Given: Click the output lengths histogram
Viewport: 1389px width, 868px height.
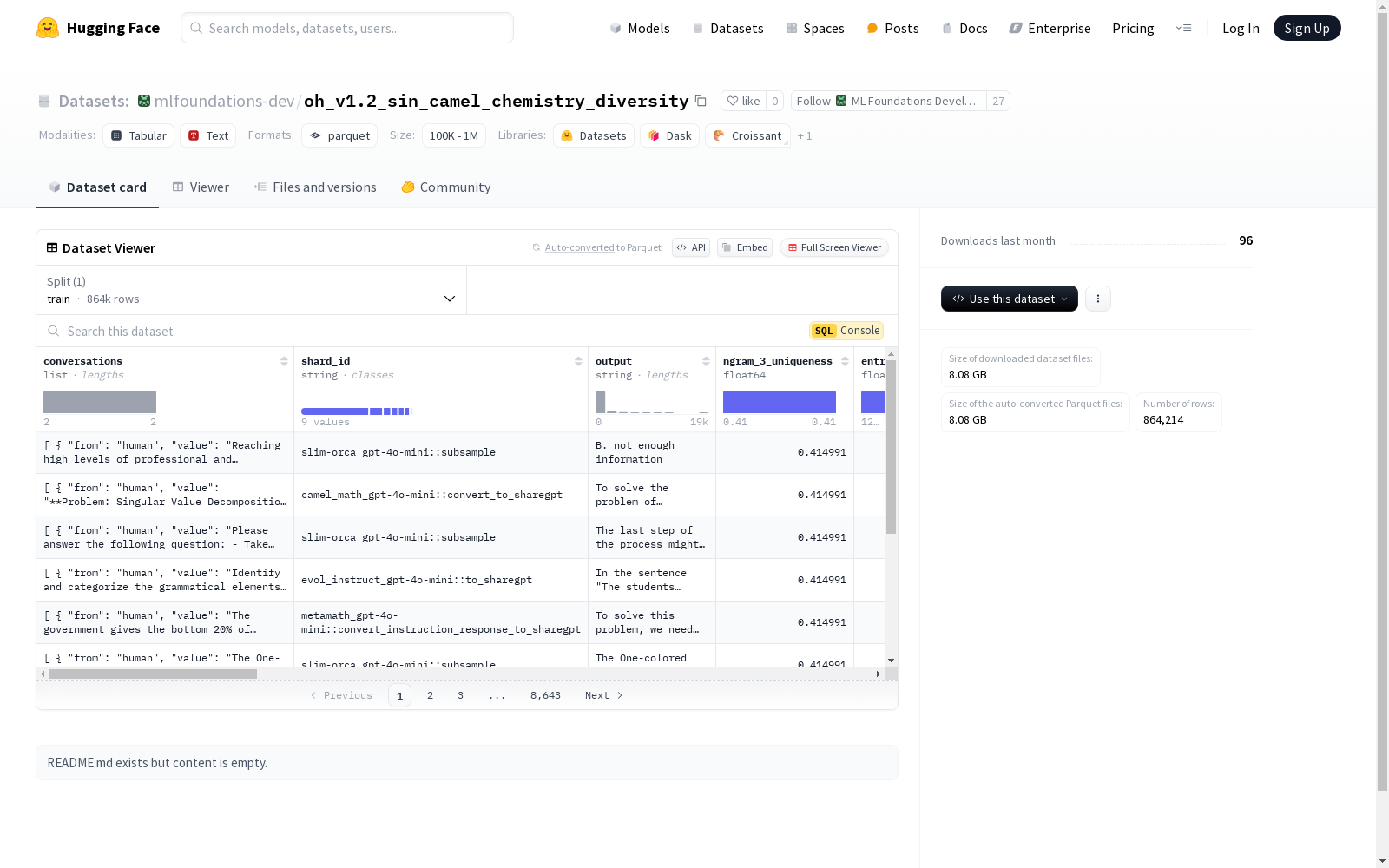Looking at the screenshot, I should pos(652,402).
